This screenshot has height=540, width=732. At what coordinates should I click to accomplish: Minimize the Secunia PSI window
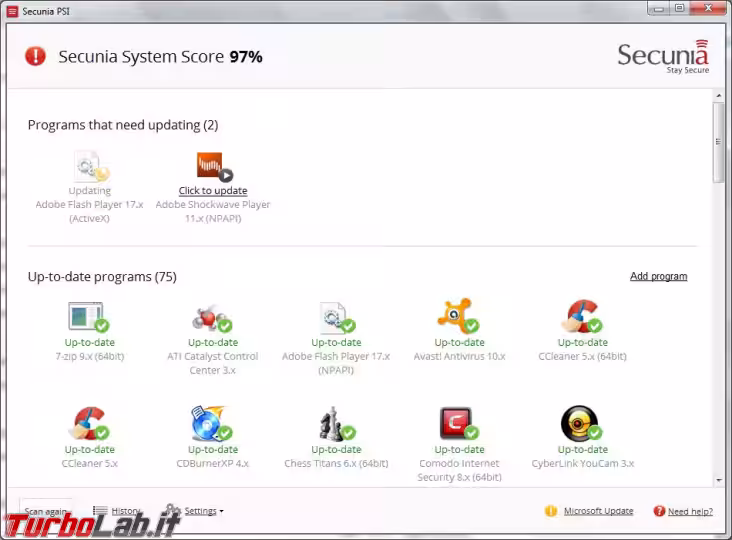659,8
